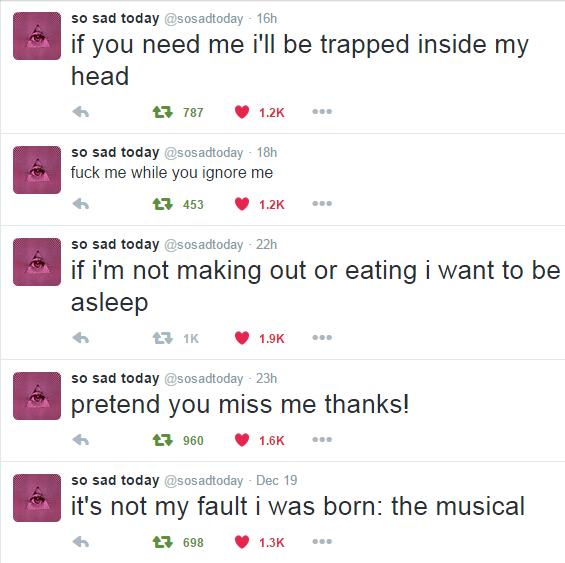Open the avatar of the Dec 19 tweet
This screenshot has height=563, width=565.
37,498
